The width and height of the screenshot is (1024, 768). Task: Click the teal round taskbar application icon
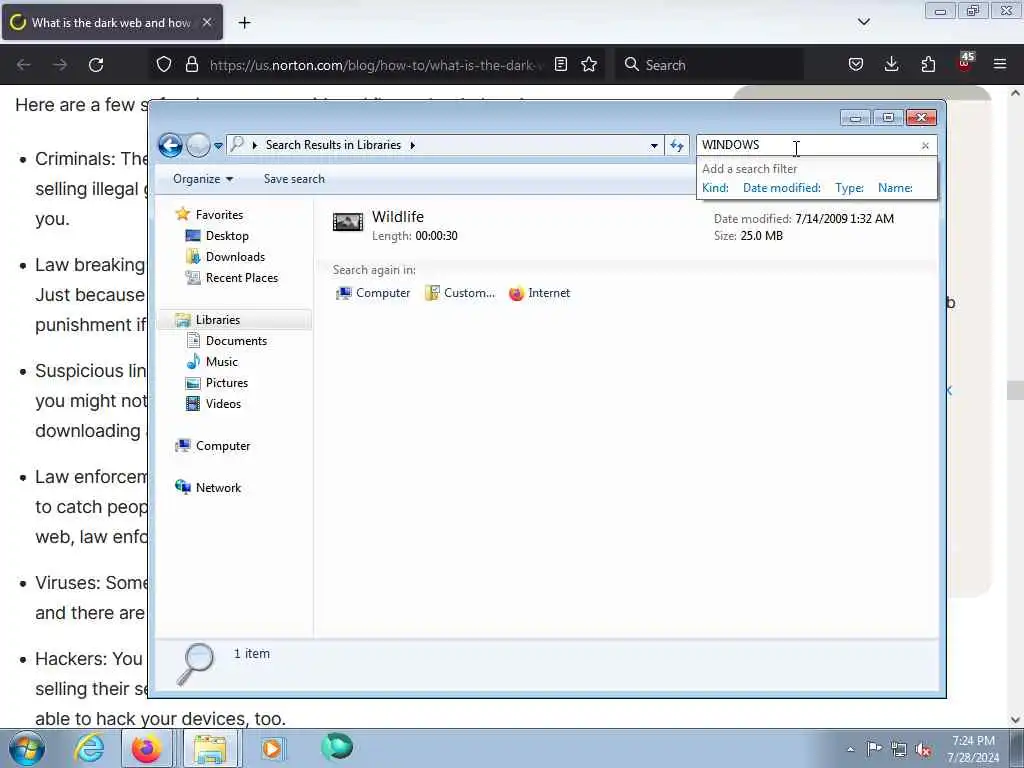coord(337,747)
